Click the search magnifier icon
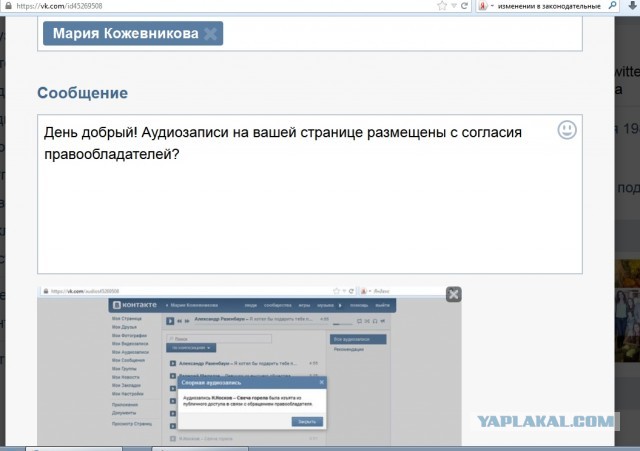The height and width of the screenshot is (451, 640). (x=612, y=6)
